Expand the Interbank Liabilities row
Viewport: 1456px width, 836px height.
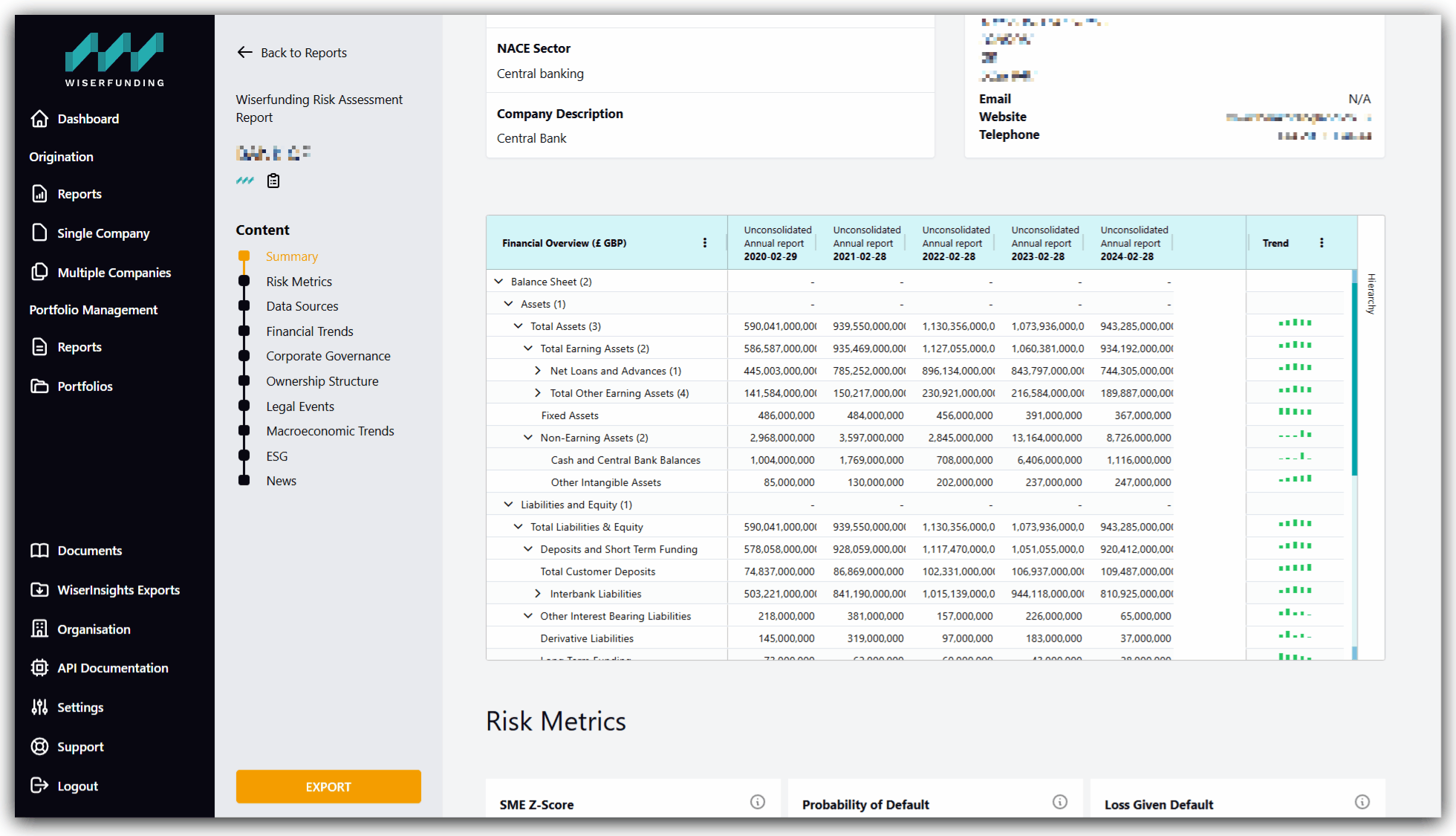[538, 594]
